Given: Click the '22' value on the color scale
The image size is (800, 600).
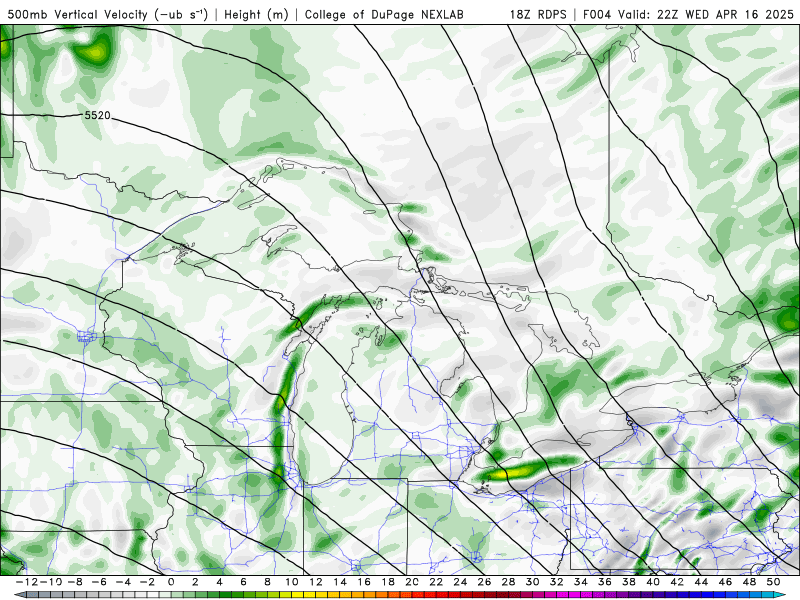Looking at the screenshot, I should pyautogui.click(x=436, y=582).
